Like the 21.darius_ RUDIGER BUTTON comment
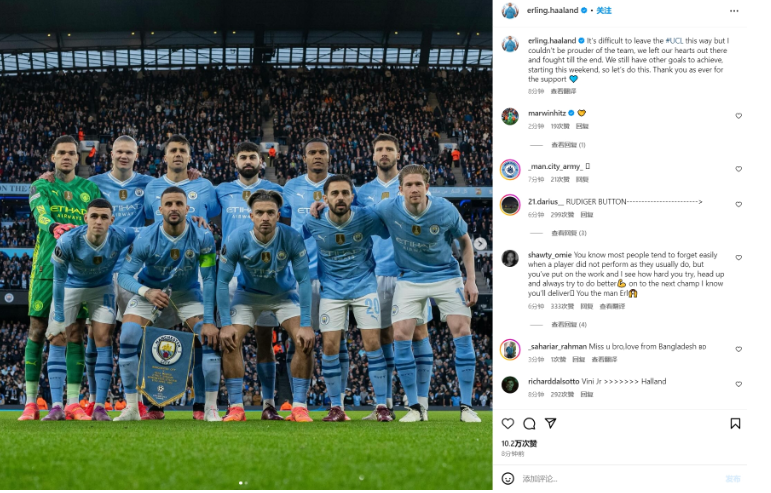The width and height of the screenshot is (771, 493). (x=738, y=204)
